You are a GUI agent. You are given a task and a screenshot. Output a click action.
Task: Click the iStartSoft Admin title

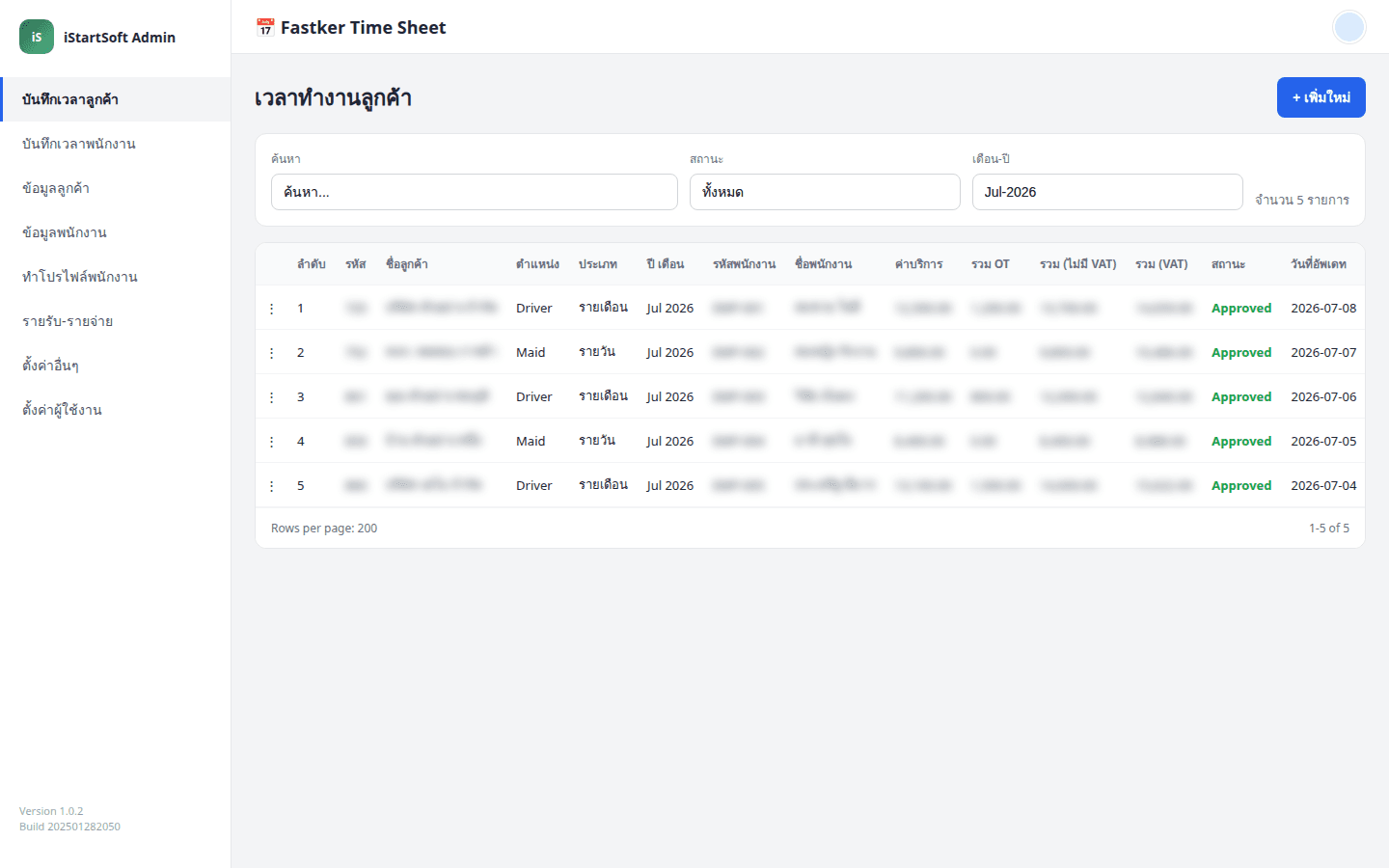pos(120,38)
